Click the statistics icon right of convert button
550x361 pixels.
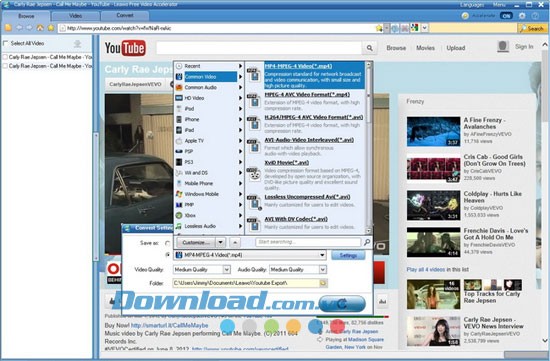[x=382, y=301]
